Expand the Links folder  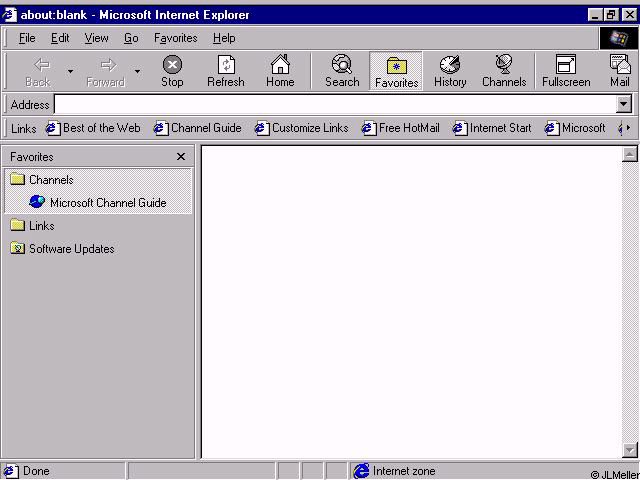33,226
